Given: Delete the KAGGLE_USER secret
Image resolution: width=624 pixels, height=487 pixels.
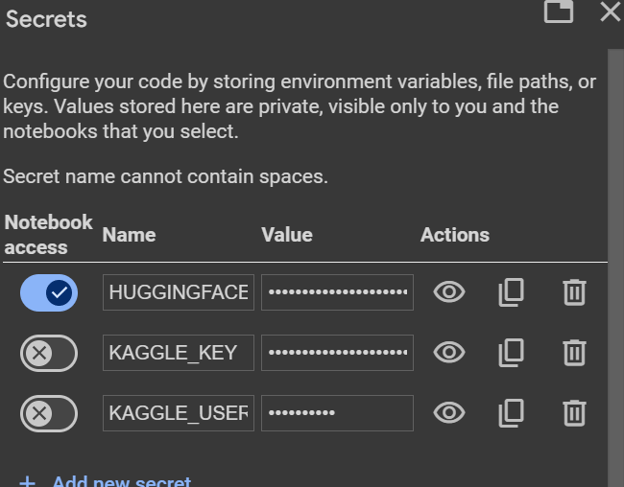Looking at the screenshot, I should [x=574, y=413].
